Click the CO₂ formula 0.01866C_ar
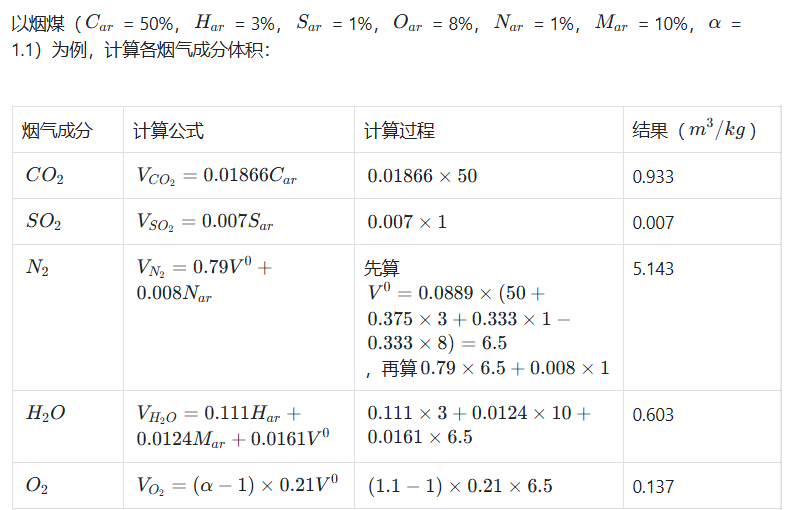Viewport: 789px width, 510px height. pyautogui.click(x=216, y=177)
